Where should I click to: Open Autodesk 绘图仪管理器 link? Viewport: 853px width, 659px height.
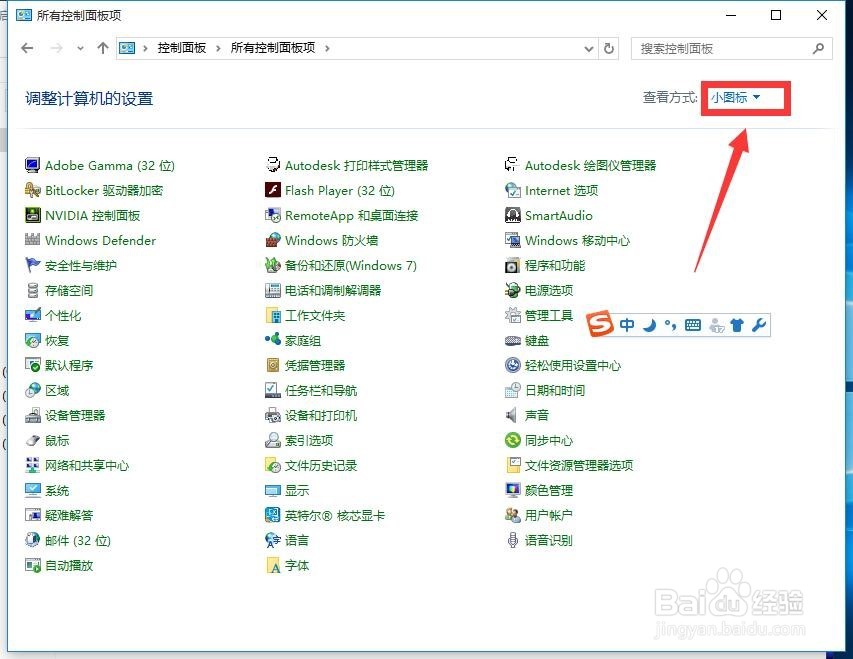(x=590, y=165)
